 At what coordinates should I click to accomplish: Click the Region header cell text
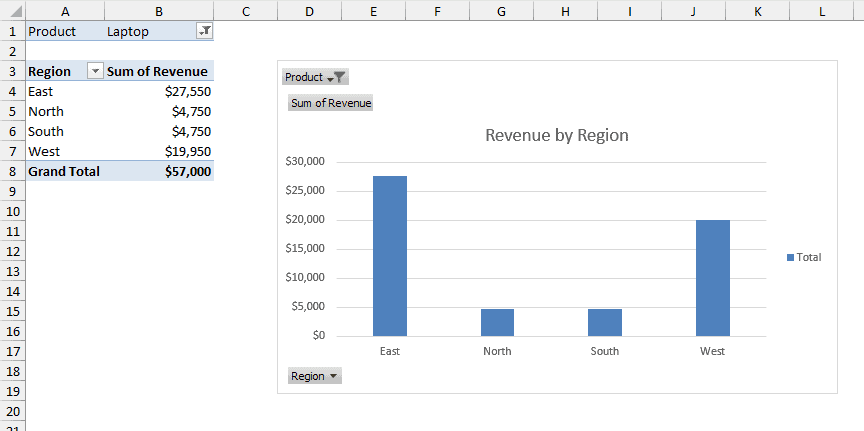coord(50,72)
